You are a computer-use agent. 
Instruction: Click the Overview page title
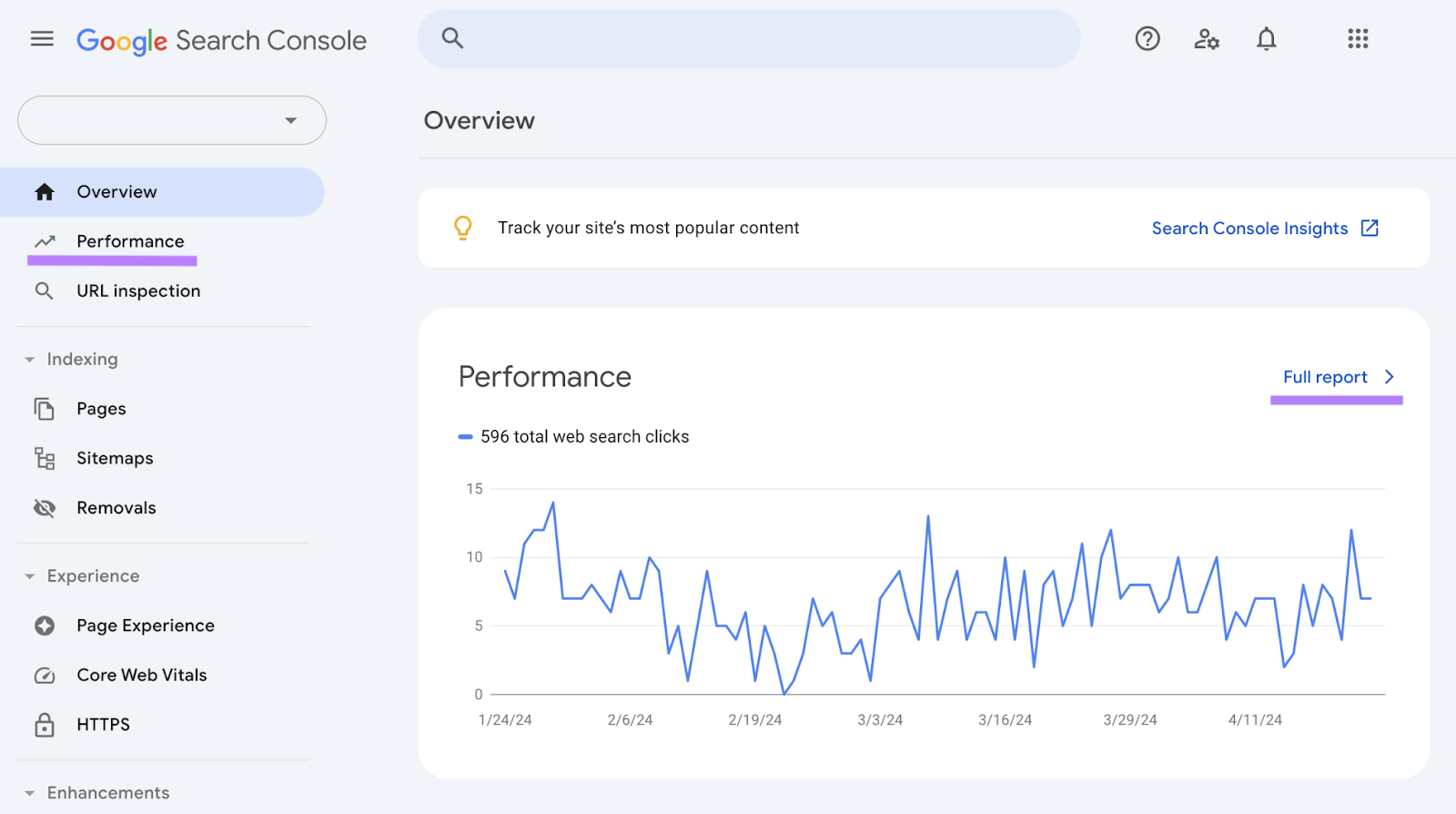coord(479,120)
